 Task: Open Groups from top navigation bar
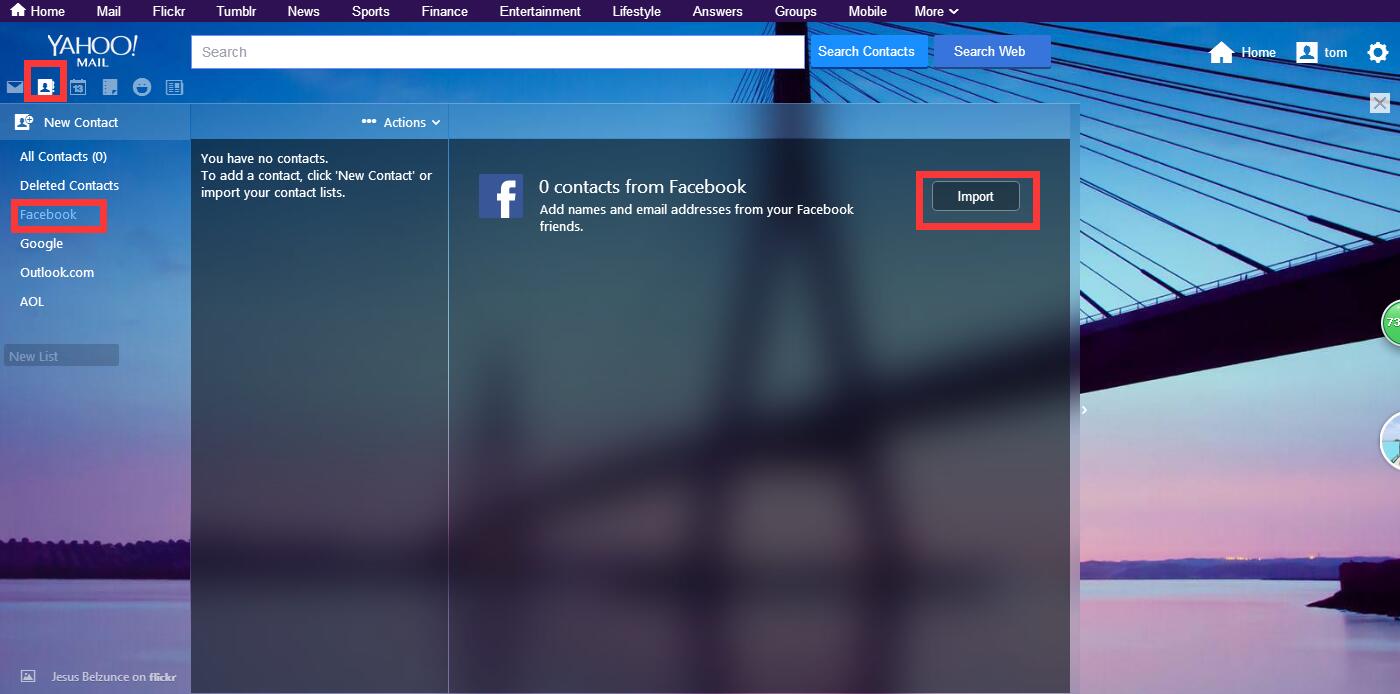pos(795,11)
